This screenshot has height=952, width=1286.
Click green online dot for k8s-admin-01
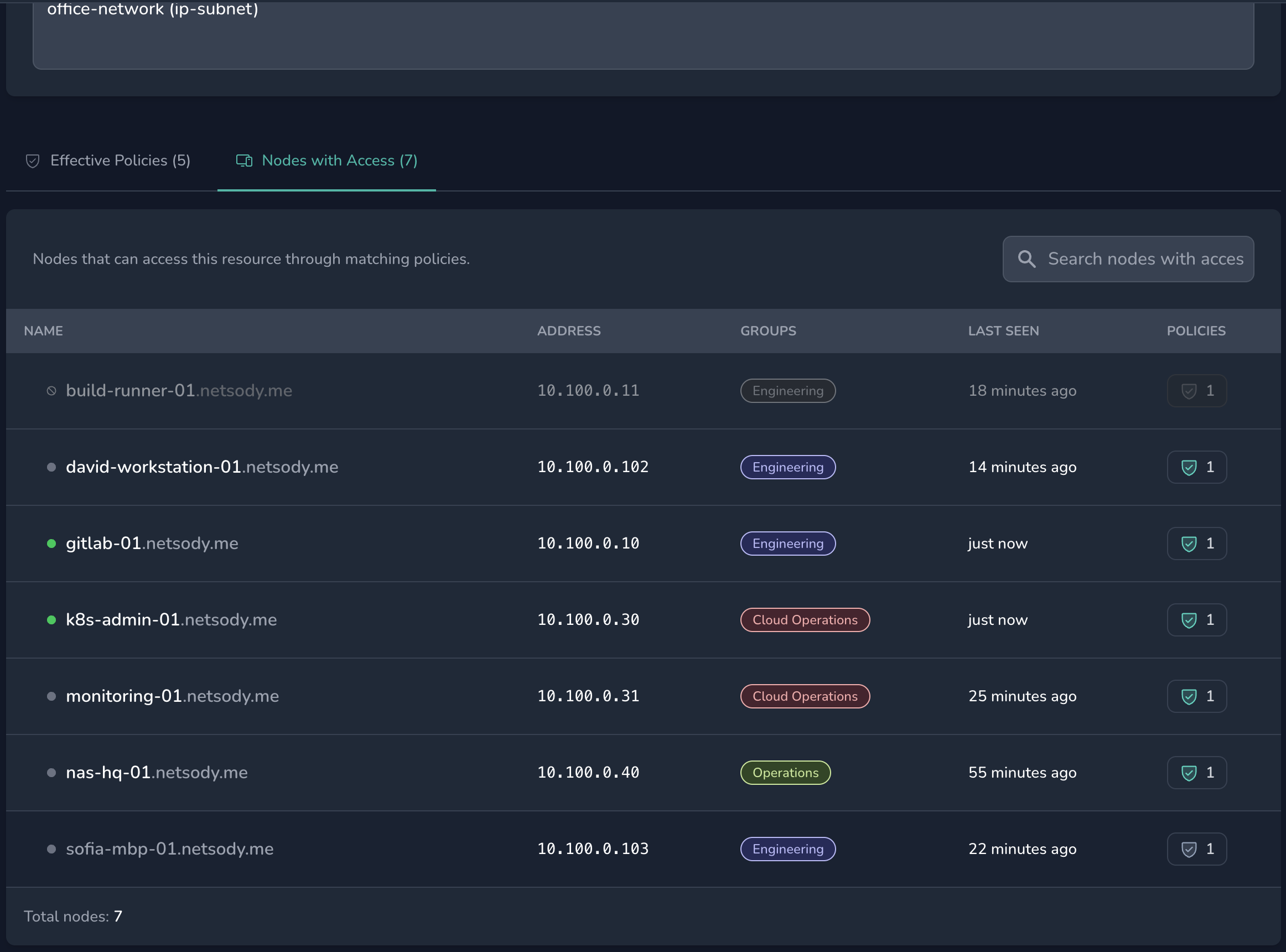click(51, 620)
